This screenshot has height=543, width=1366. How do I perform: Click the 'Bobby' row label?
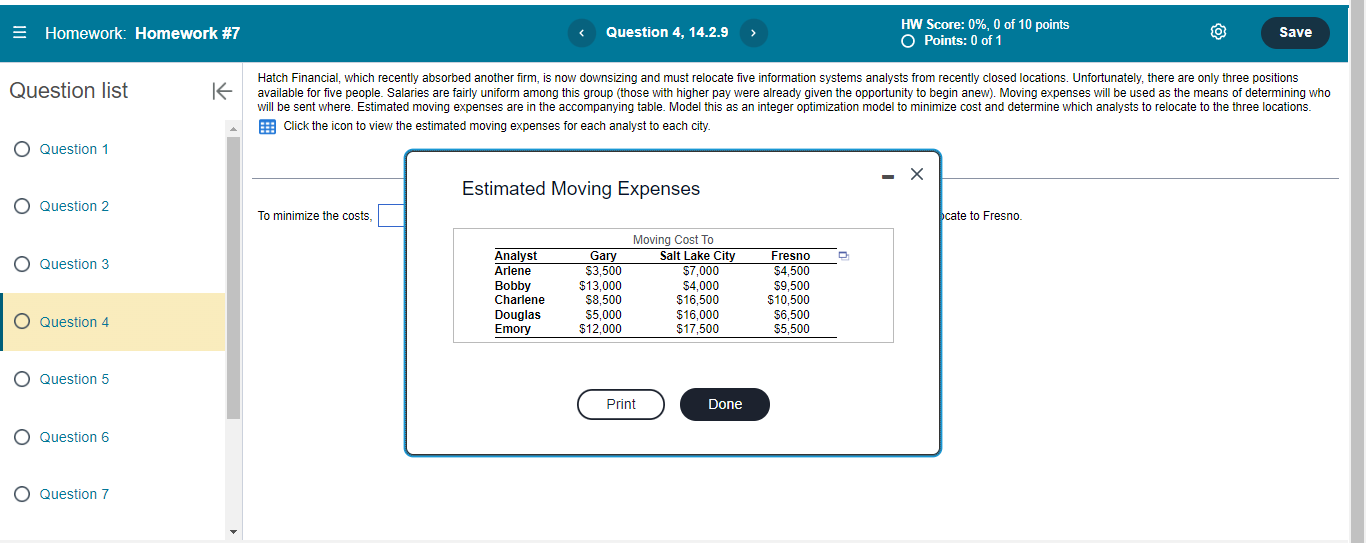[x=513, y=286]
